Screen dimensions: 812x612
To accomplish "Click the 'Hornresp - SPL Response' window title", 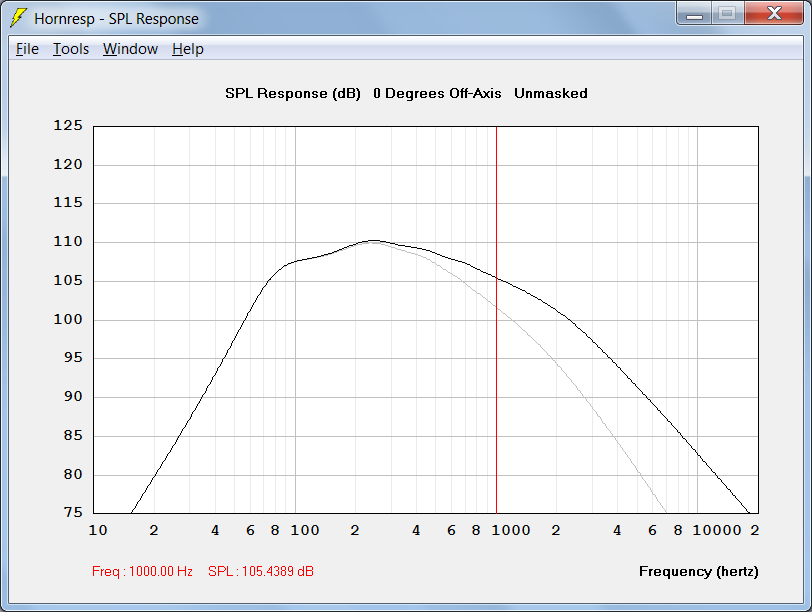I will point(117,19).
